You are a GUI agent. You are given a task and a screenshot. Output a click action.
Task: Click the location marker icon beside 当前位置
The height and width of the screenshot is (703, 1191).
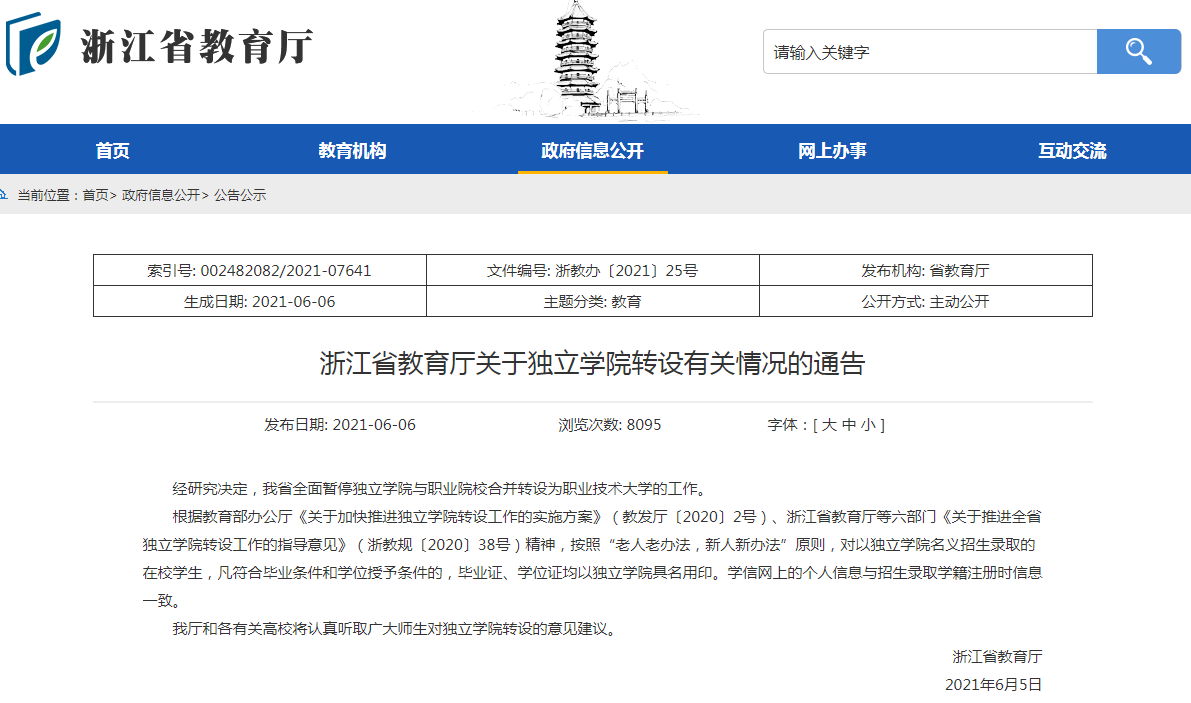coord(5,195)
